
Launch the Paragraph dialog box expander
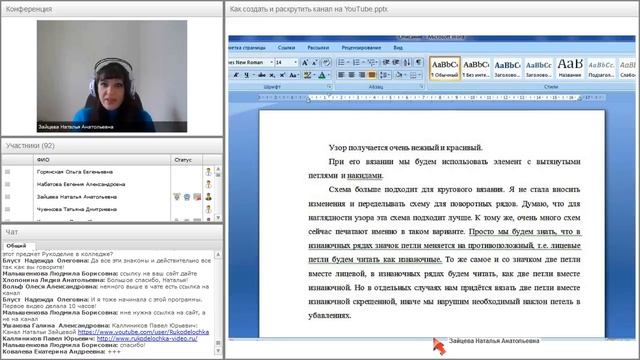(421, 87)
